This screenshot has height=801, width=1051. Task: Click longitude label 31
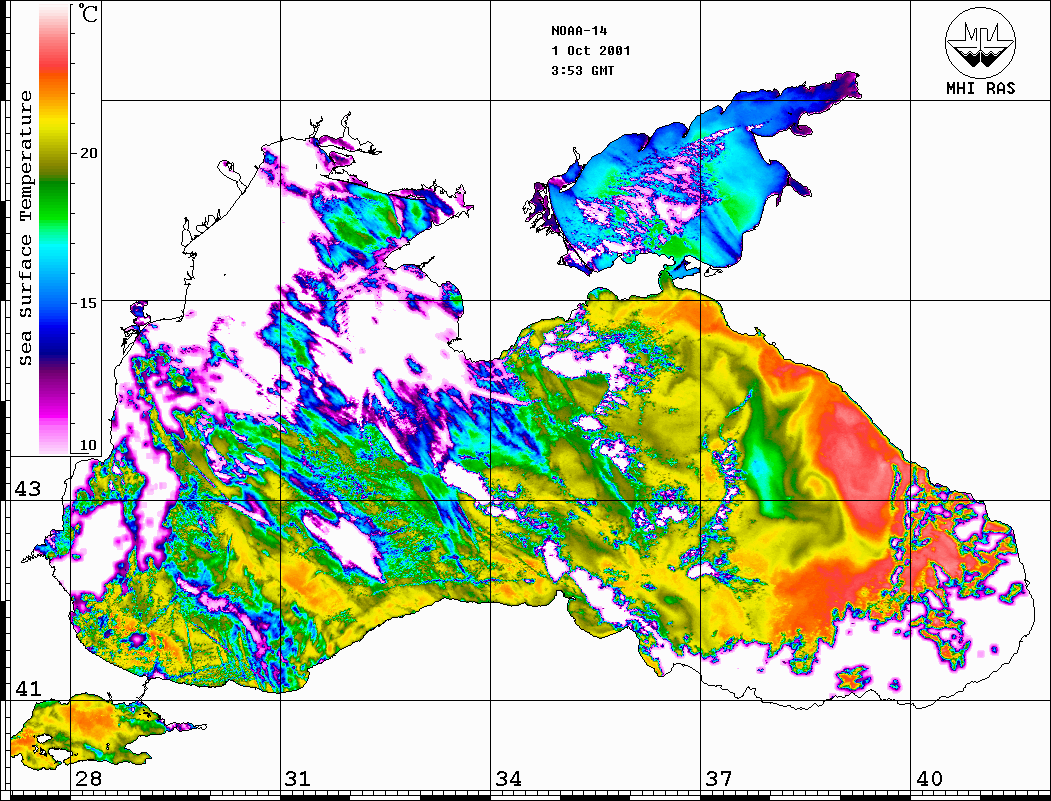[x=298, y=778]
